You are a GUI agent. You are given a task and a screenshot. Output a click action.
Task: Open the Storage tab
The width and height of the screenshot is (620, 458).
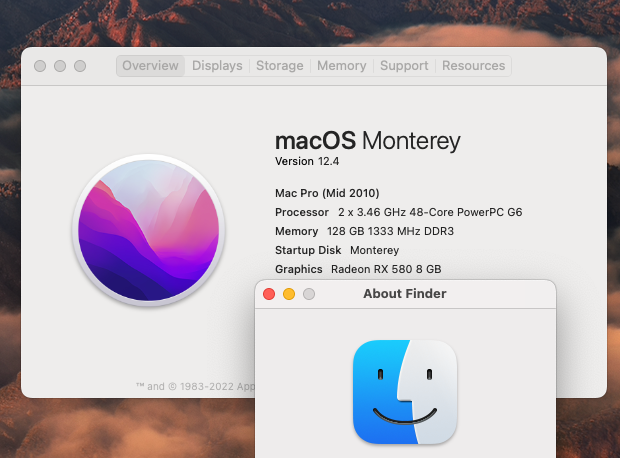(280, 66)
